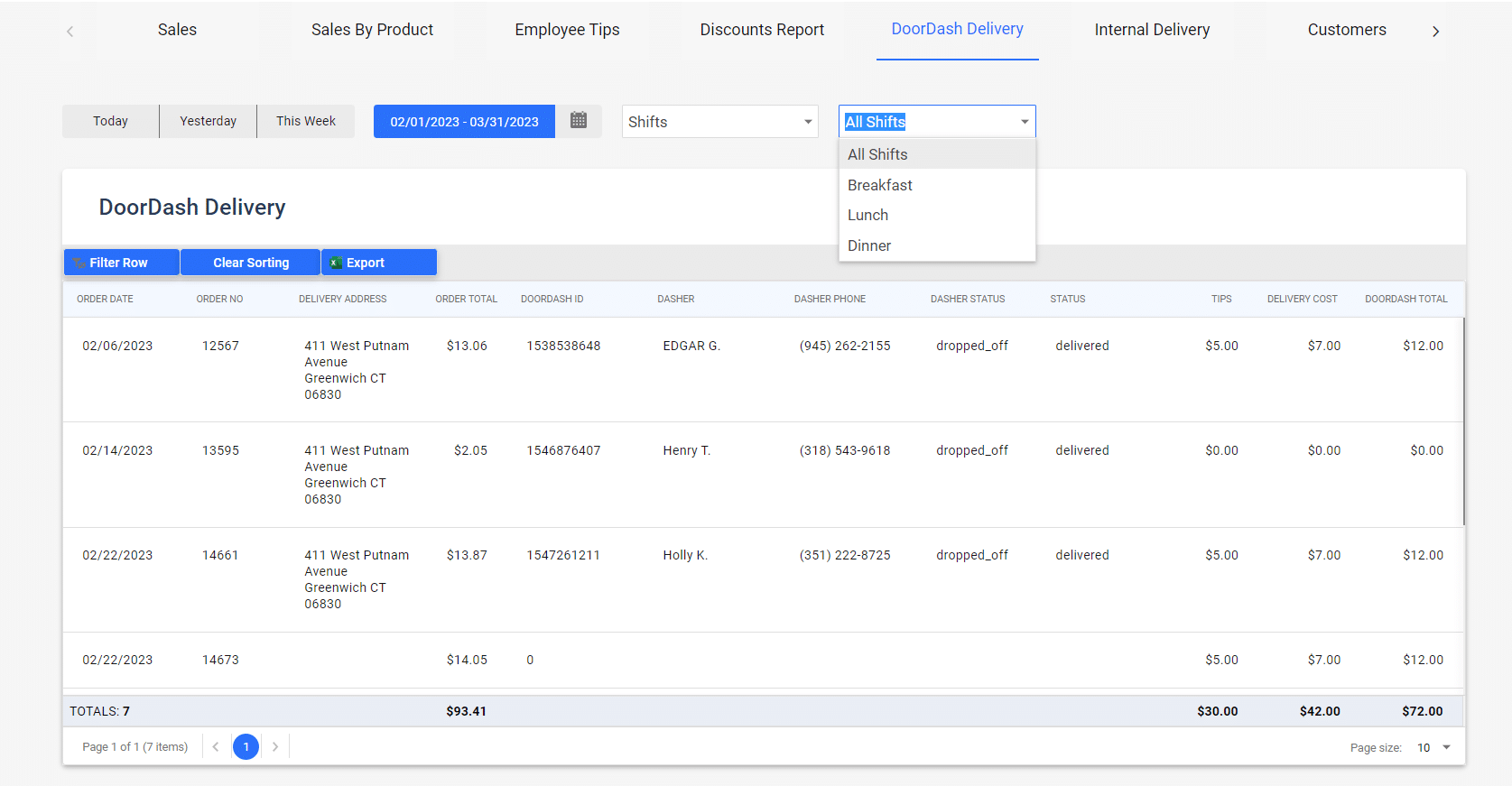Go to next page arrow in pager
This screenshot has width=1512, height=786.
[275, 746]
